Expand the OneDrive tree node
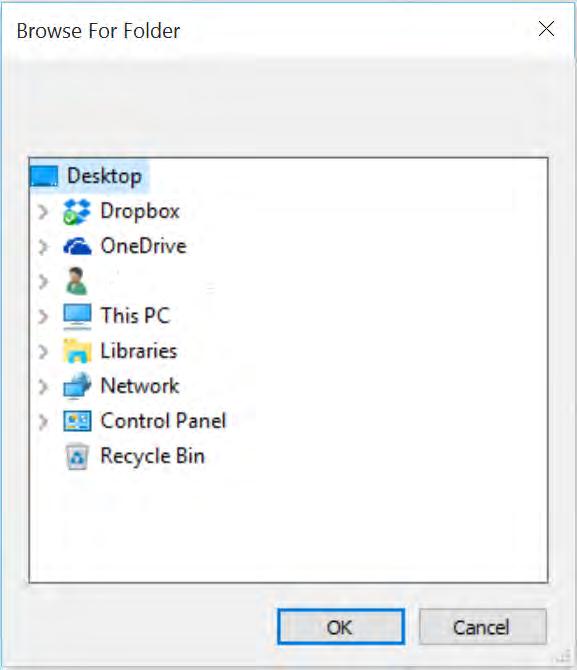 [x=43, y=247]
